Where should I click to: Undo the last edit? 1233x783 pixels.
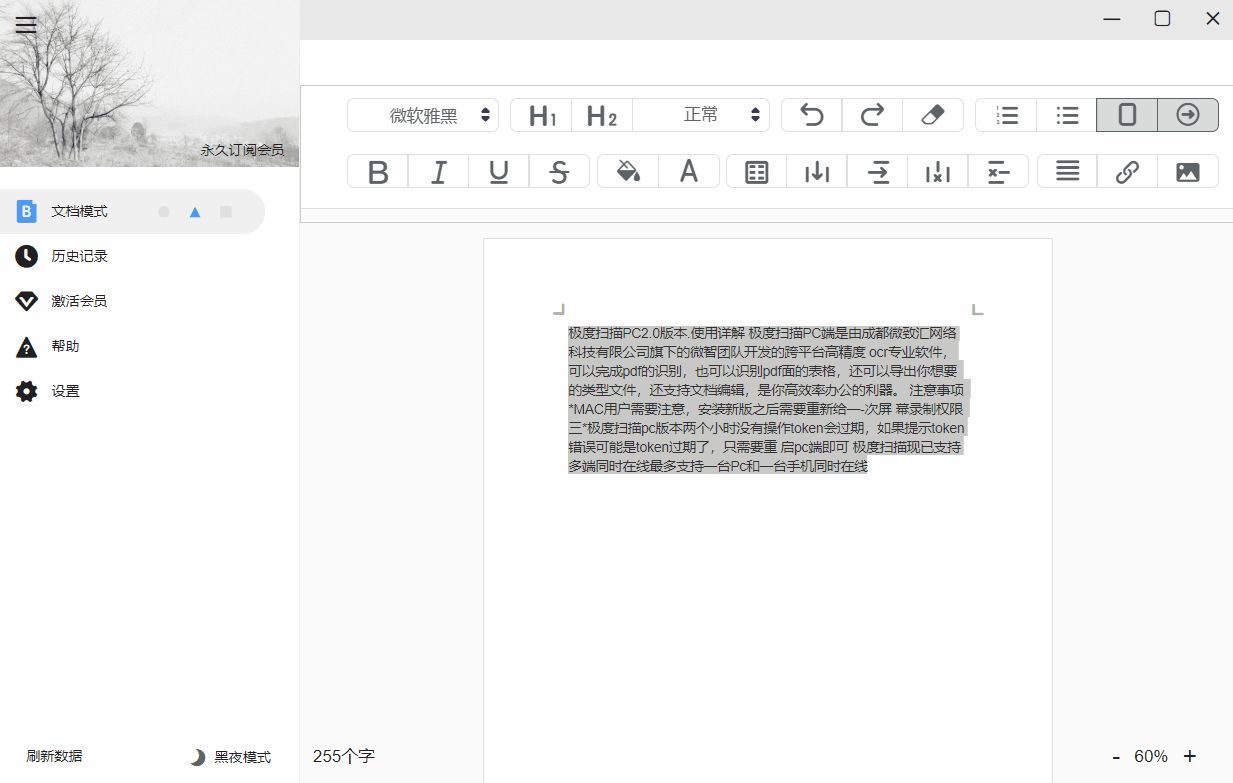tap(810, 115)
